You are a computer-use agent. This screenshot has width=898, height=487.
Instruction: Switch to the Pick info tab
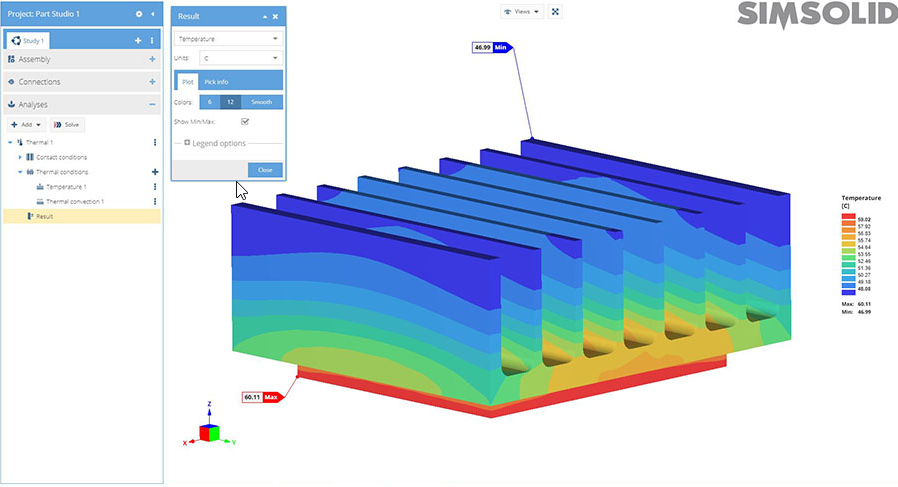(216, 81)
